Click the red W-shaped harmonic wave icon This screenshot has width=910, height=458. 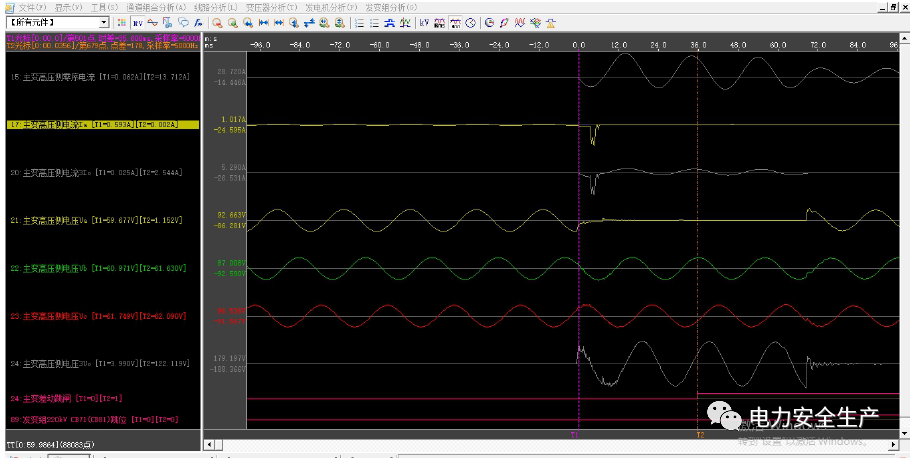[519, 23]
